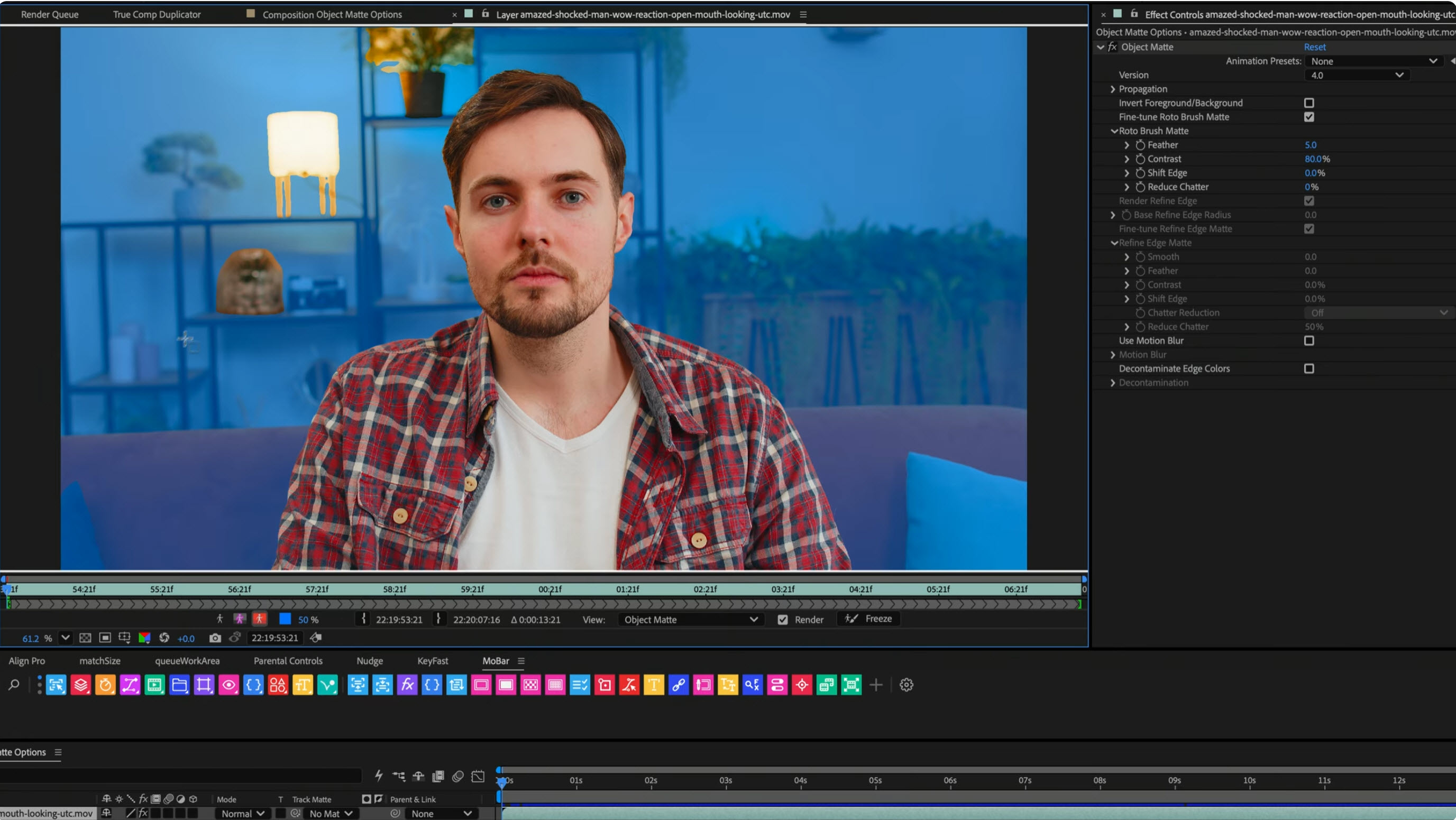Open the KeyFast panel tab
This screenshot has width=1456, height=820.
pyautogui.click(x=433, y=661)
